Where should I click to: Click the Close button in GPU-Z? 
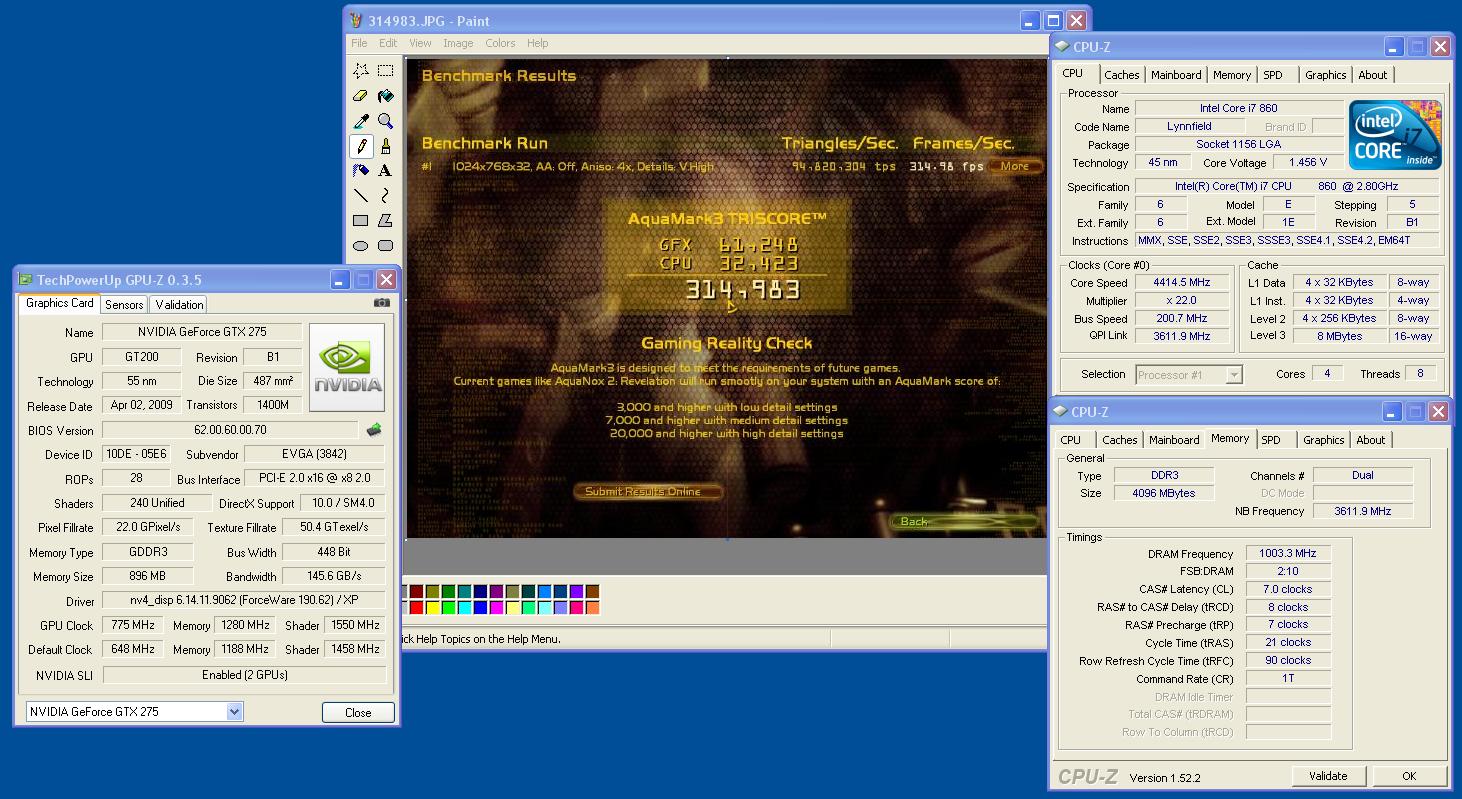(x=358, y=712)
